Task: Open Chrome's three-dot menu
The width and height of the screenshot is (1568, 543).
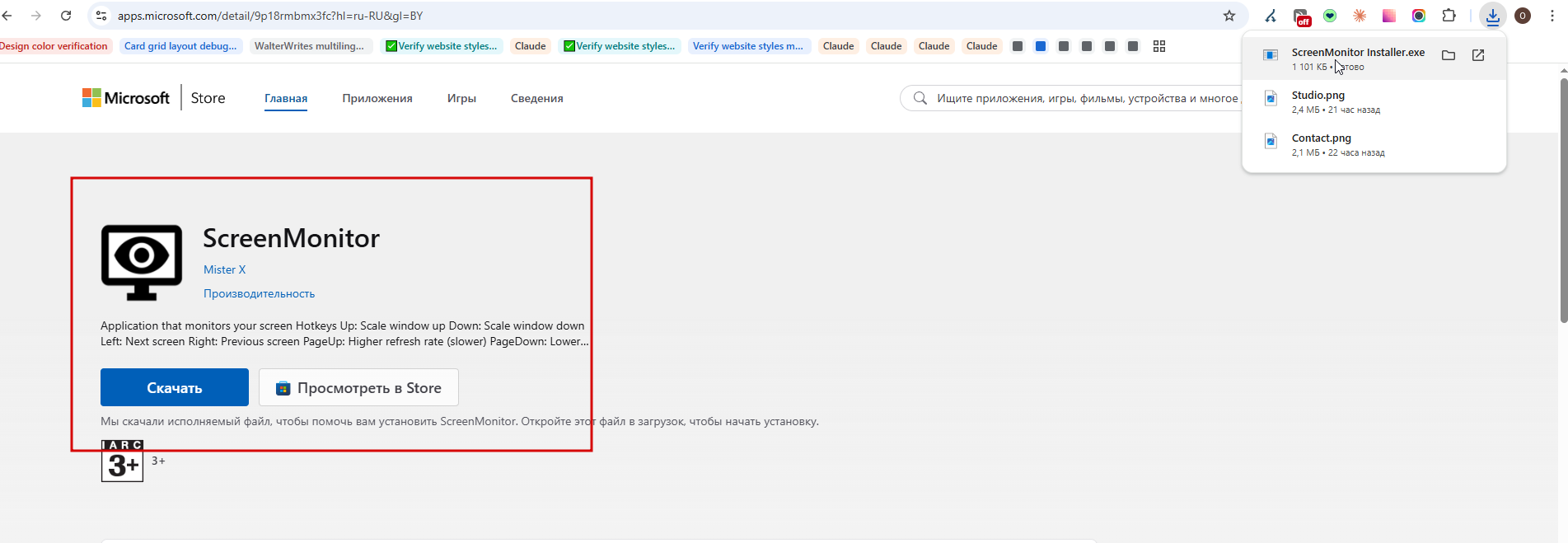Action: point(1552,16)
